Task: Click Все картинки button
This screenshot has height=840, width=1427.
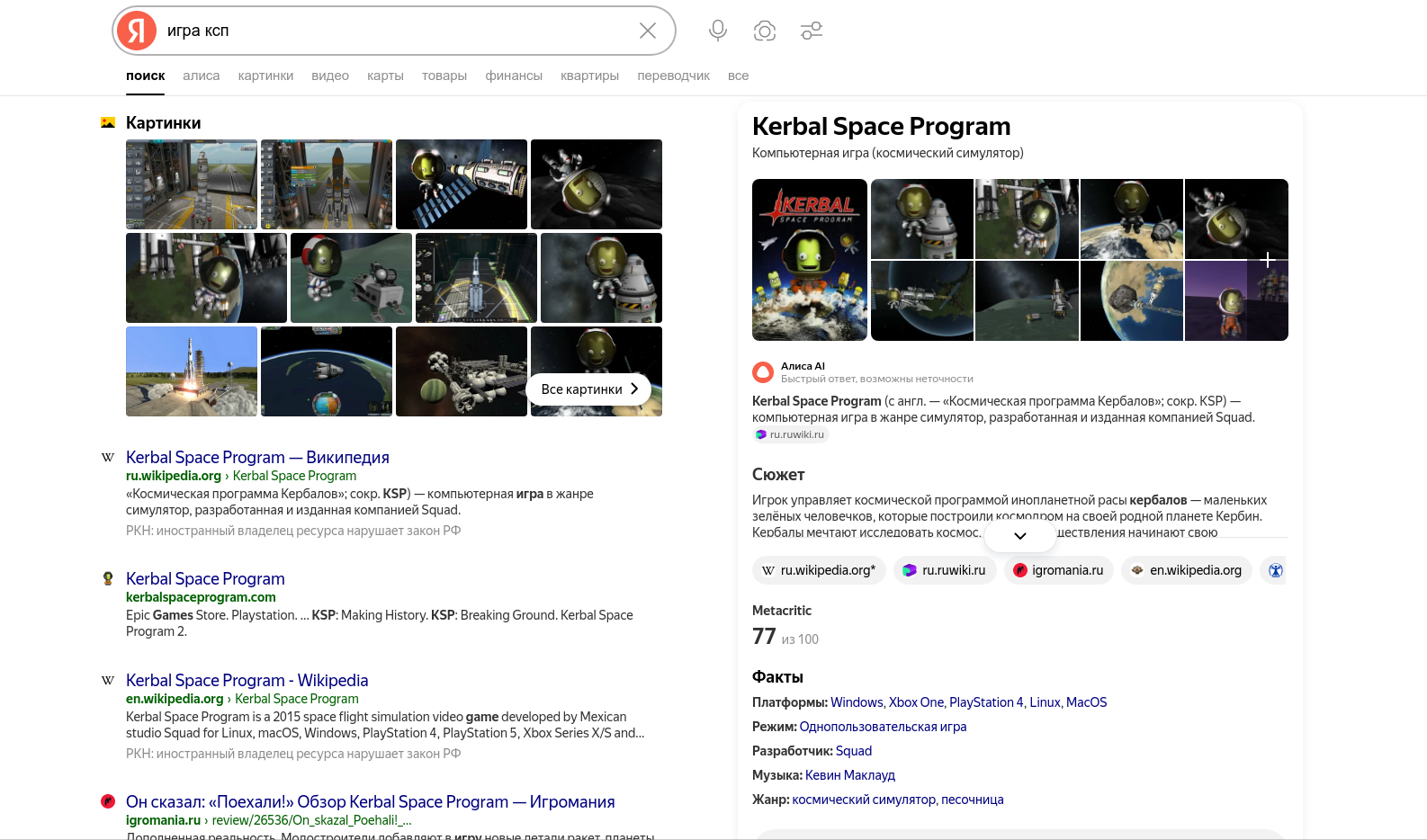Action: (589, 389)
